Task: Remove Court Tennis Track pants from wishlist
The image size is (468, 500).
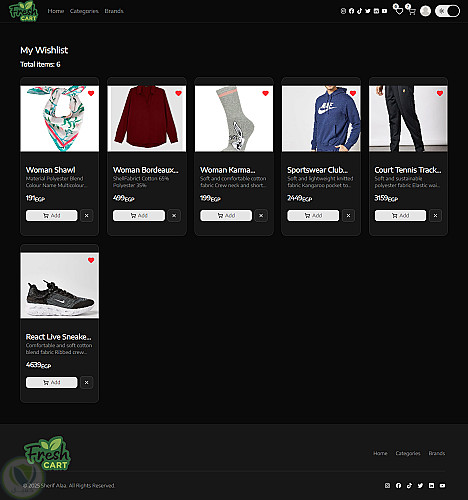Action: [435, 216]
